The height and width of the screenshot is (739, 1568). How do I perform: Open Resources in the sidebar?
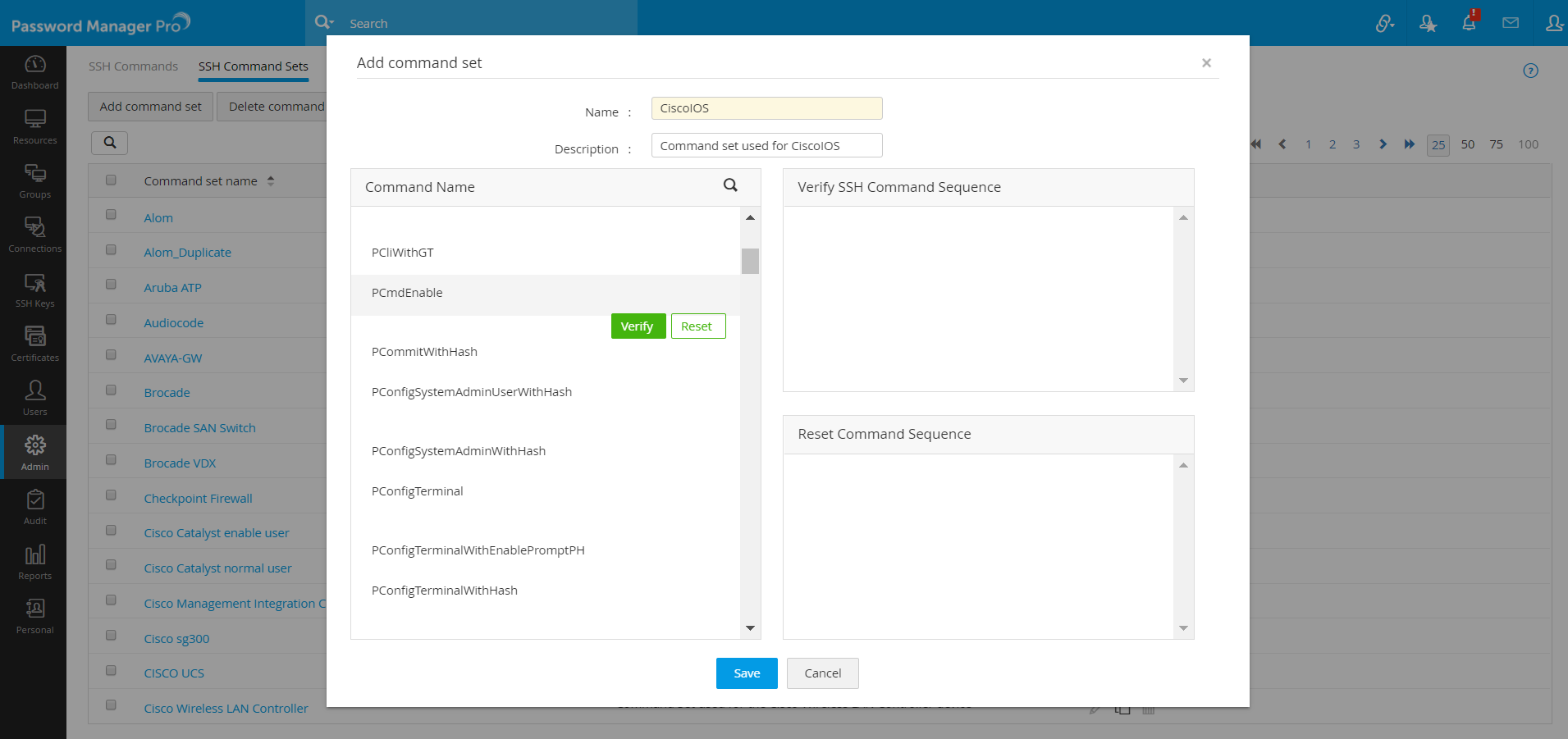34,127
